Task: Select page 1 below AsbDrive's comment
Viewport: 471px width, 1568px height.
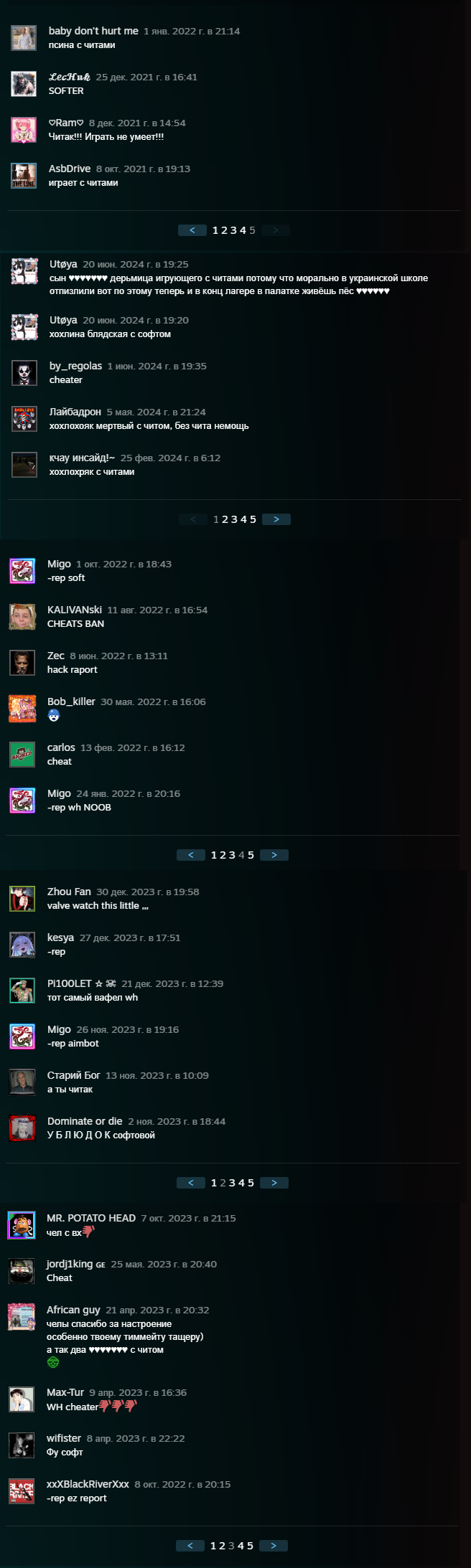Action: pos(215,230)
